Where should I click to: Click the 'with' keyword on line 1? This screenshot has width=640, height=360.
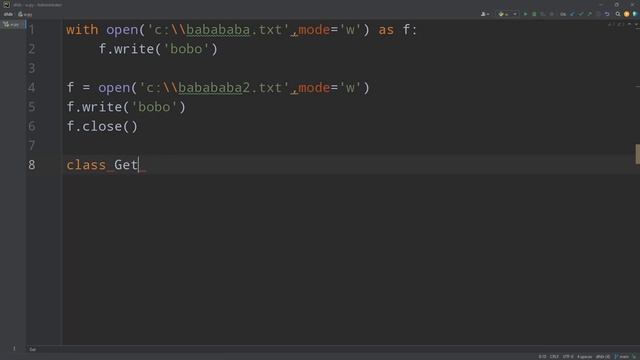pyautogui.click(x=82, y=30)
